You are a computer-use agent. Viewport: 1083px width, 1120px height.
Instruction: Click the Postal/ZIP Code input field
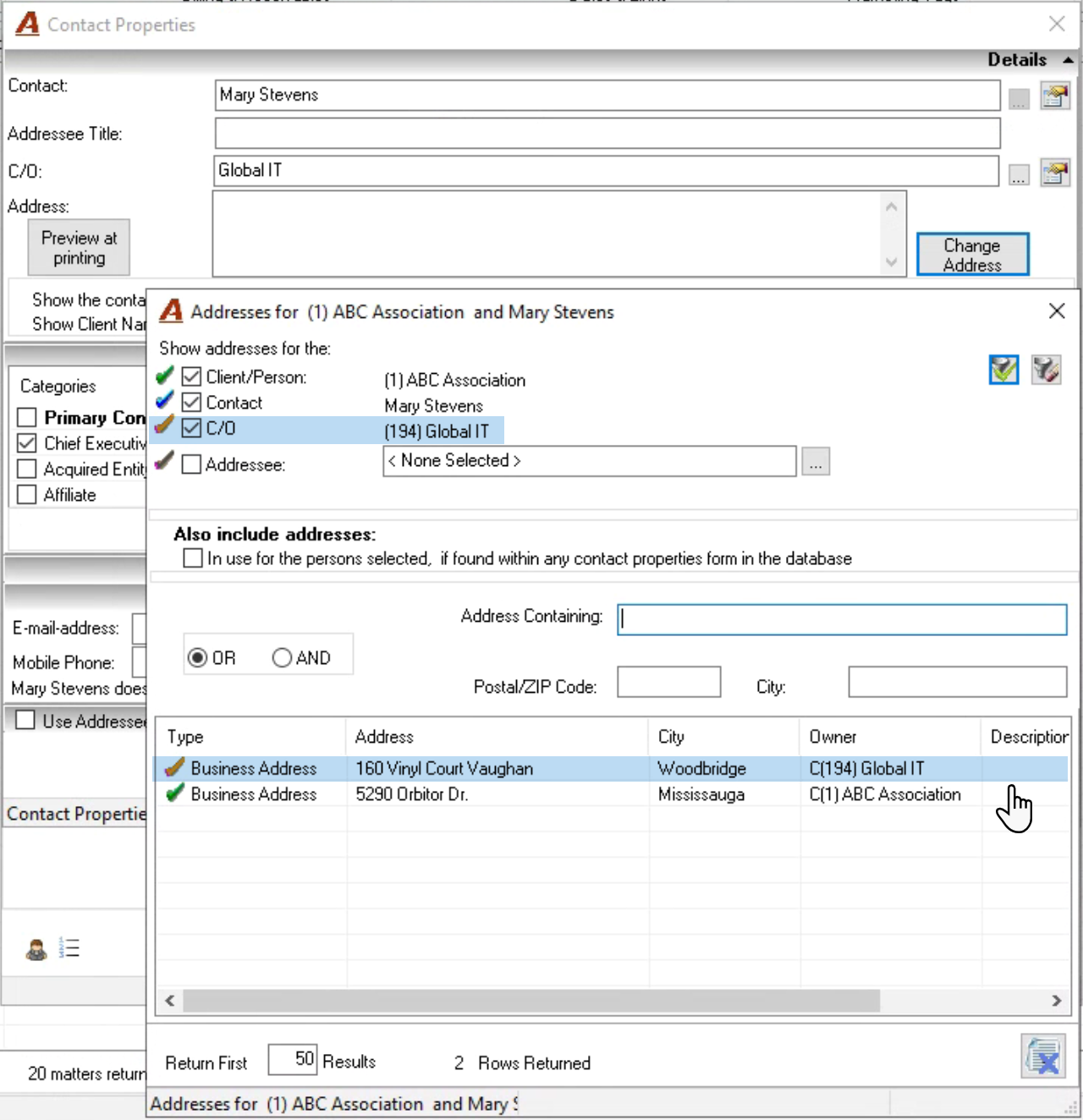coord(669,682)
